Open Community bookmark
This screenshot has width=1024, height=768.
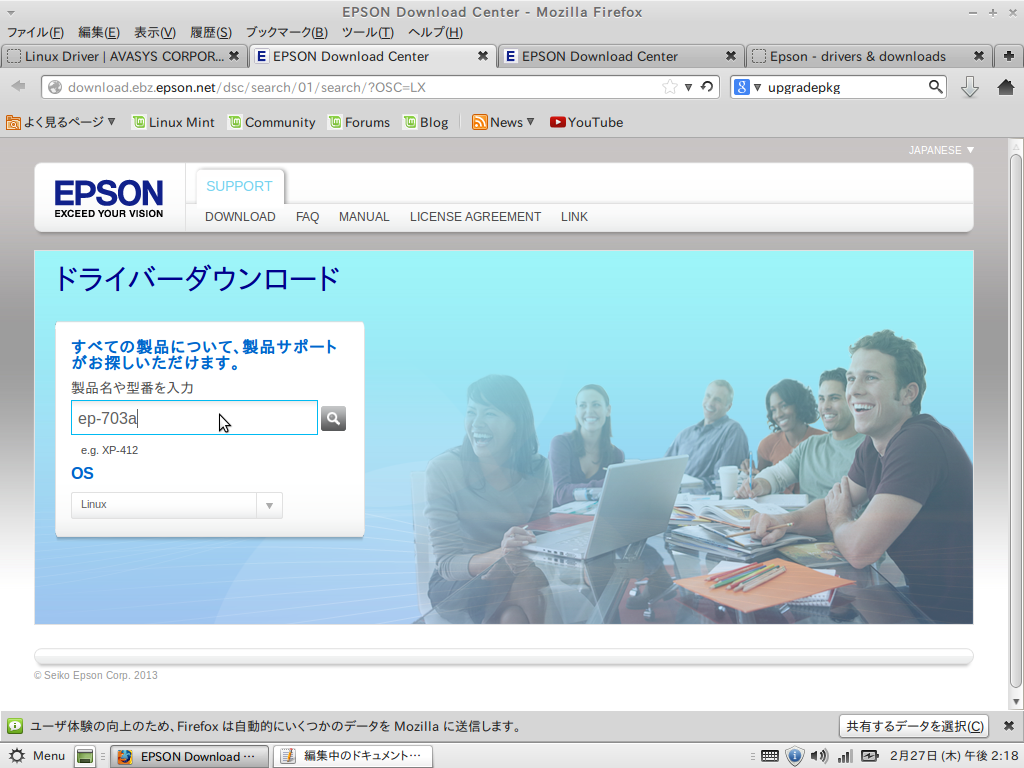(272, 122)
